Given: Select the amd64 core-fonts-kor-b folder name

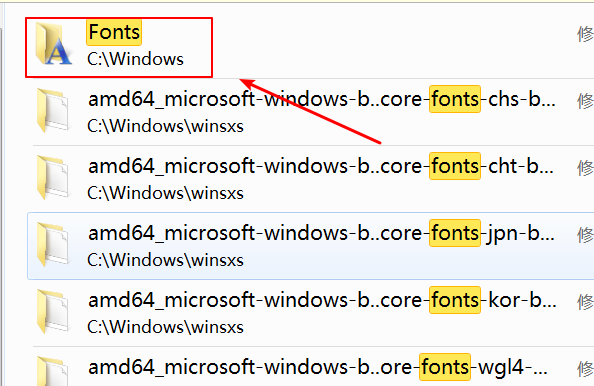Looking at the screenshot, I should tap(322, 300).
